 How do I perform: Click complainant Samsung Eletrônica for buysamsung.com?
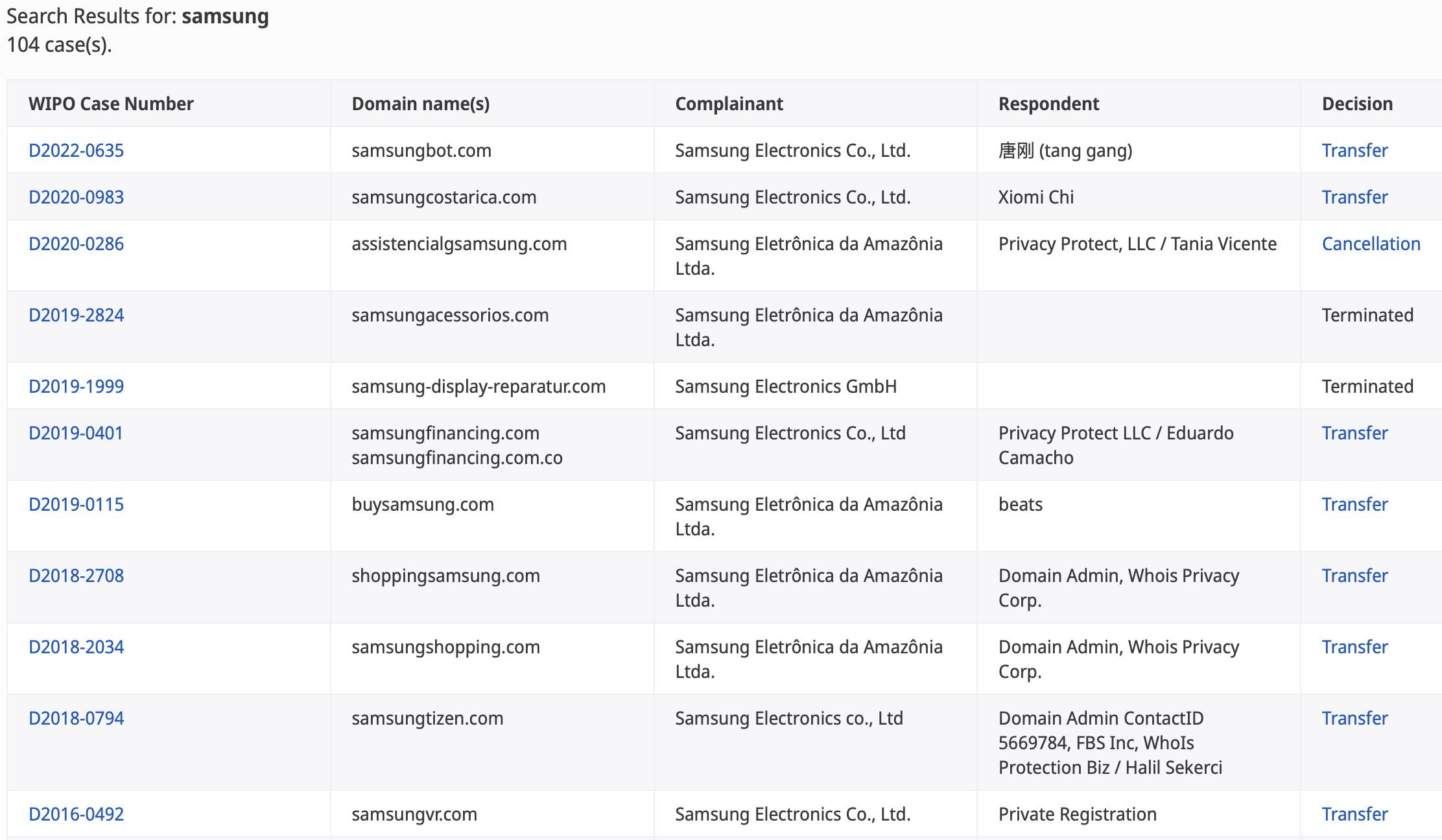809,517
